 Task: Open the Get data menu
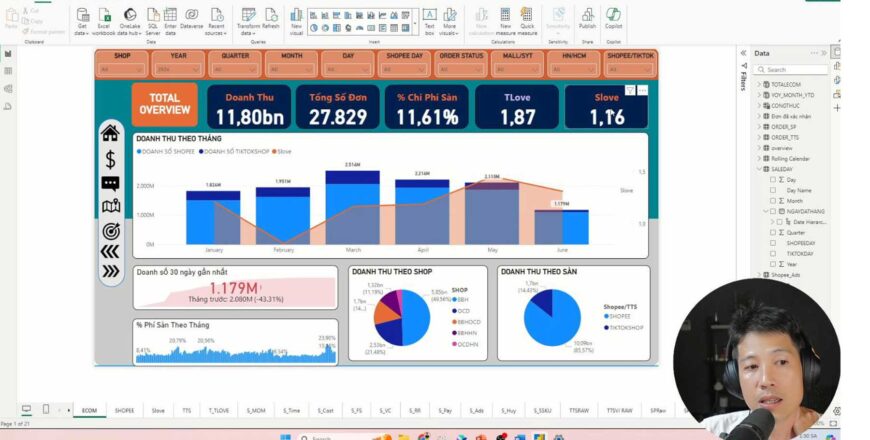(82, 22)
